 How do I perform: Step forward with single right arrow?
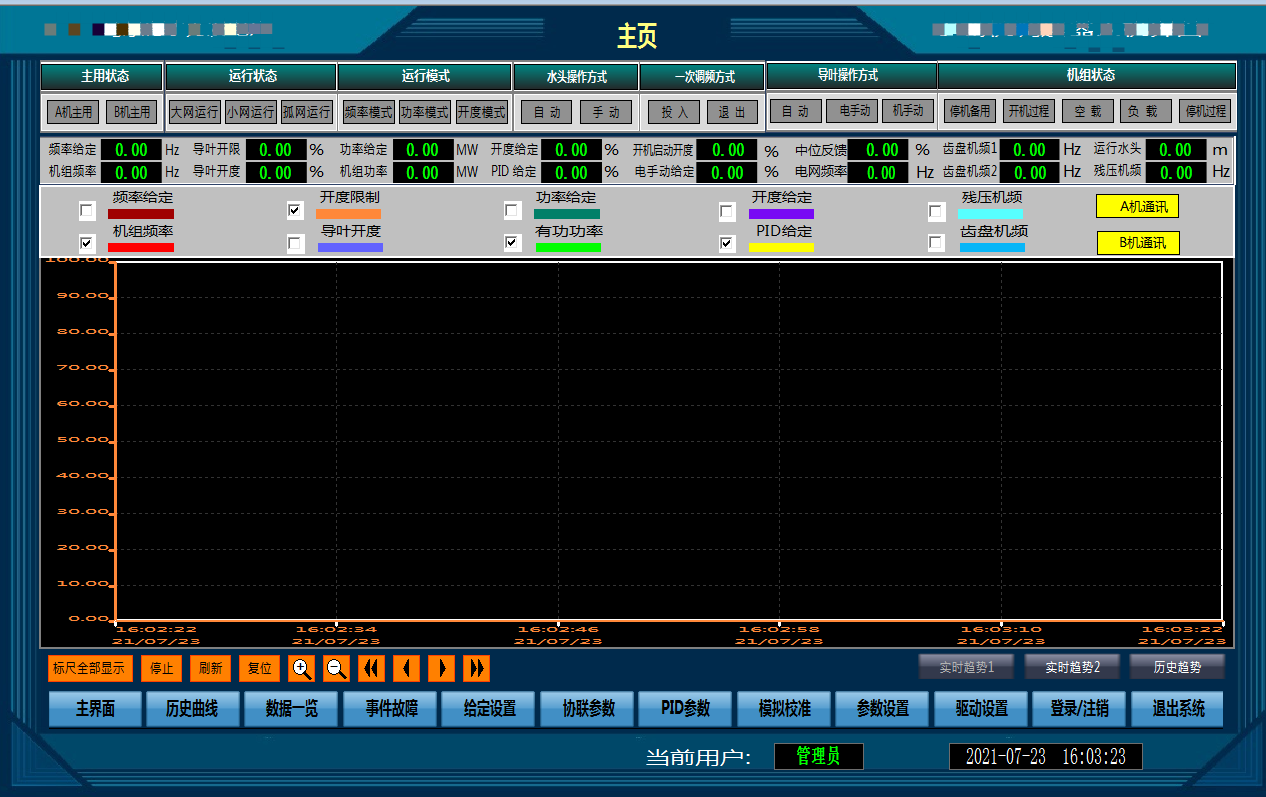point(441,668)
